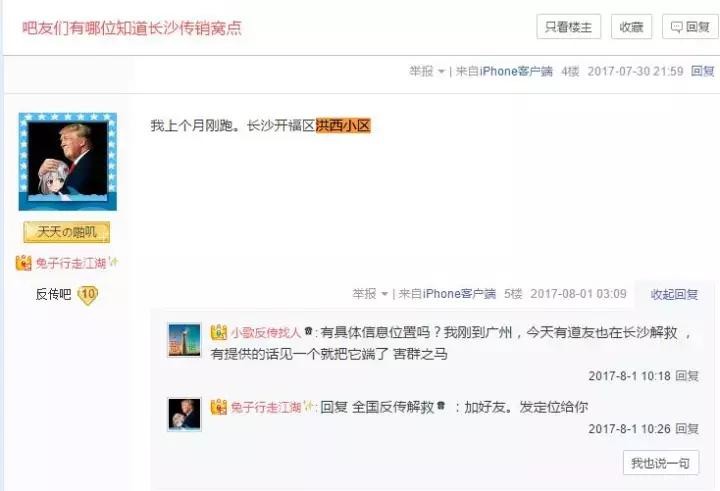Open the 举报 dropdown on the 4楼 post
The height and width of the screenshot is (491, 720).
pyautogui.click(x=427, y=71)
